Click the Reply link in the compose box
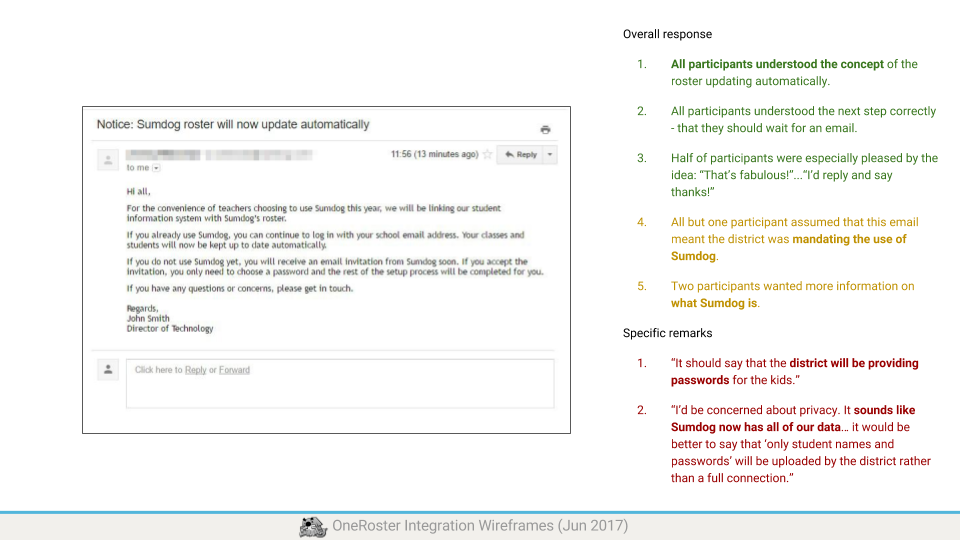This screenshot has width=960, height=540. tap(195, 370)
